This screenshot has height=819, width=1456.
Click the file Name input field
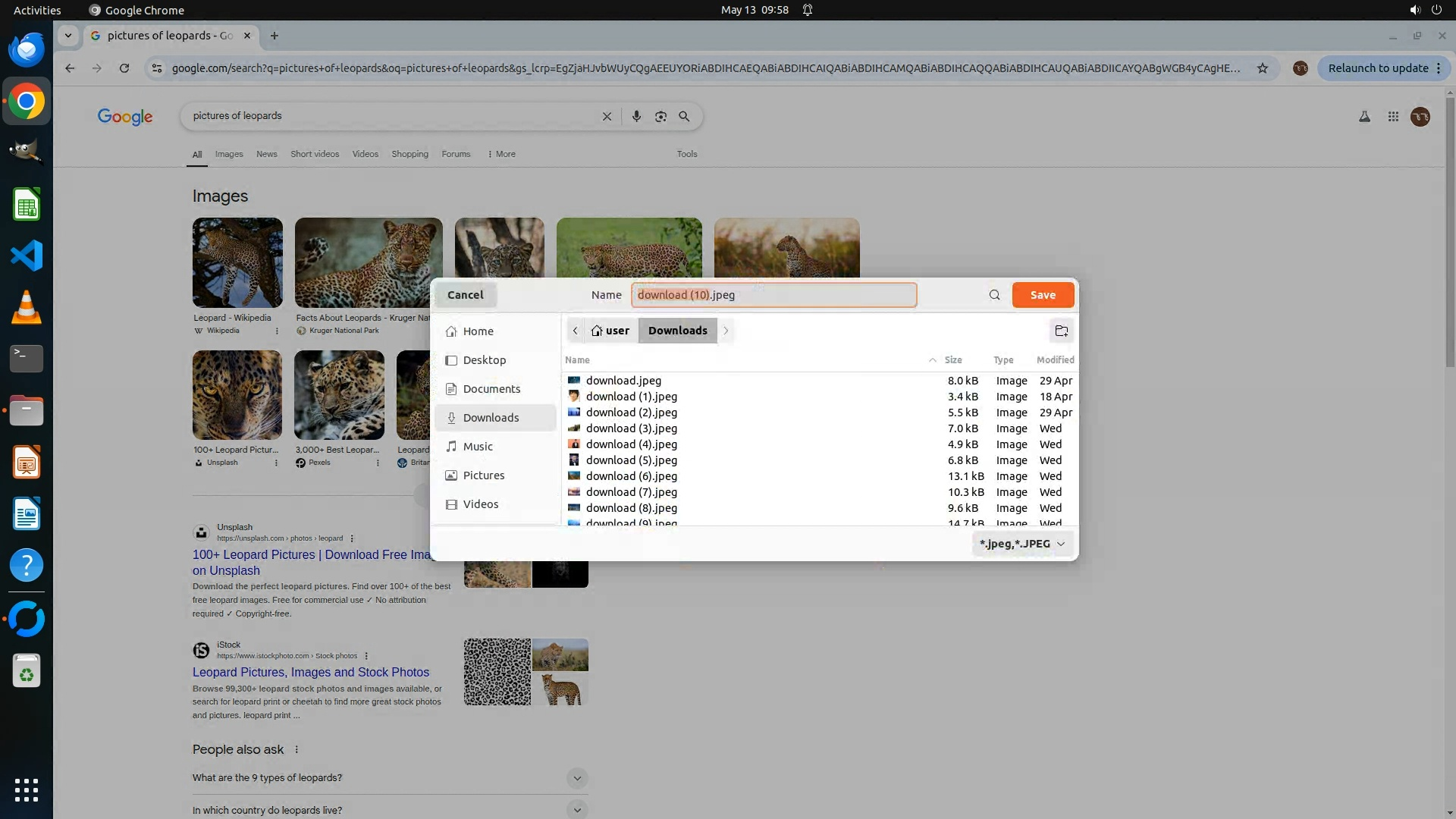(773, 295)
